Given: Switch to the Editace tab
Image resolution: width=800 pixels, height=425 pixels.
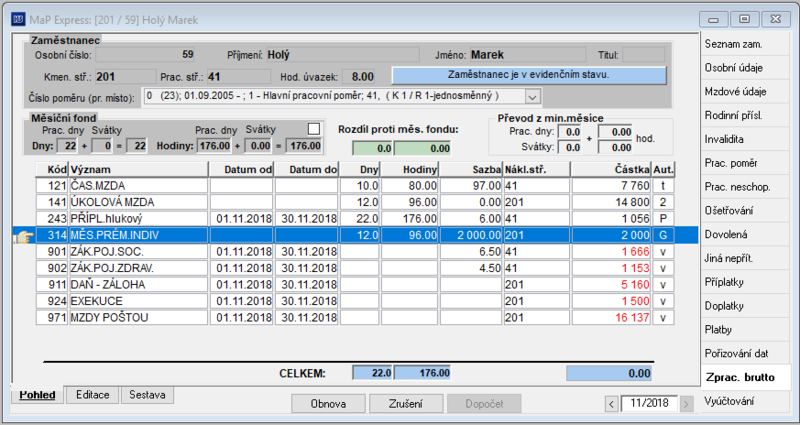Looking at the screenshot, I should tap(92, 395).
